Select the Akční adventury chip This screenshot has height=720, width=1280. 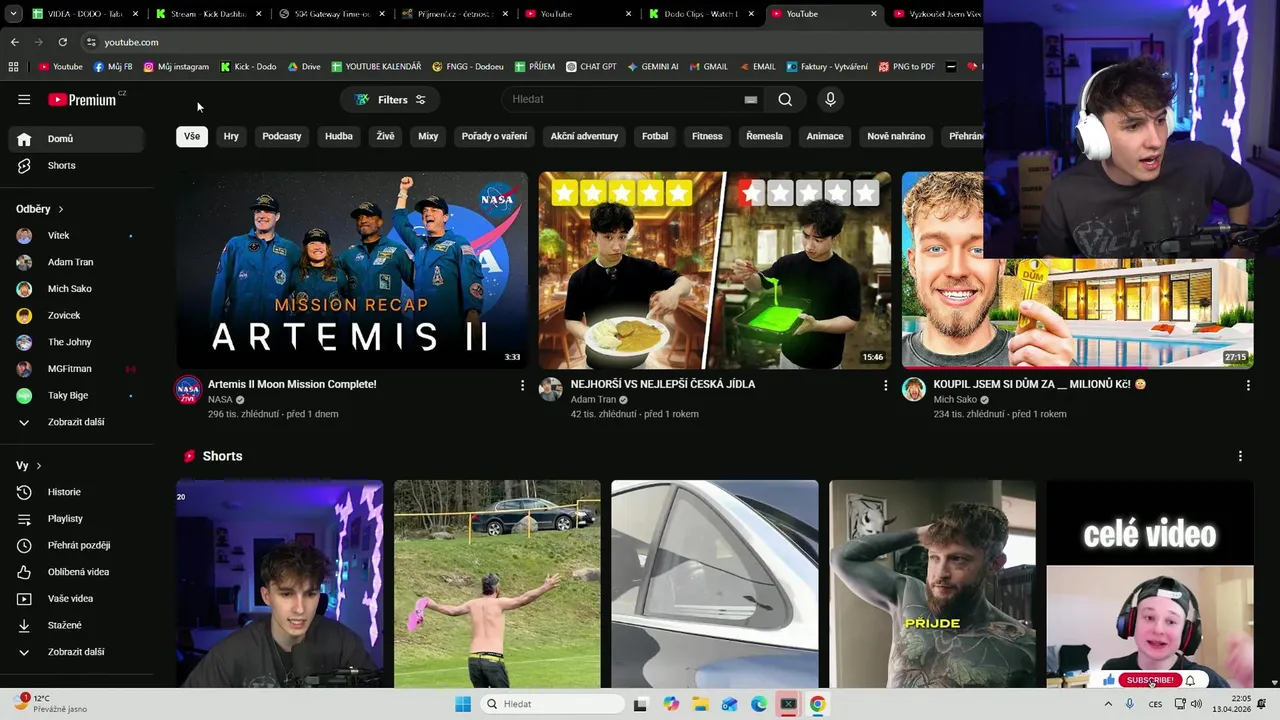pyautogui.click(x=584, y=136)
